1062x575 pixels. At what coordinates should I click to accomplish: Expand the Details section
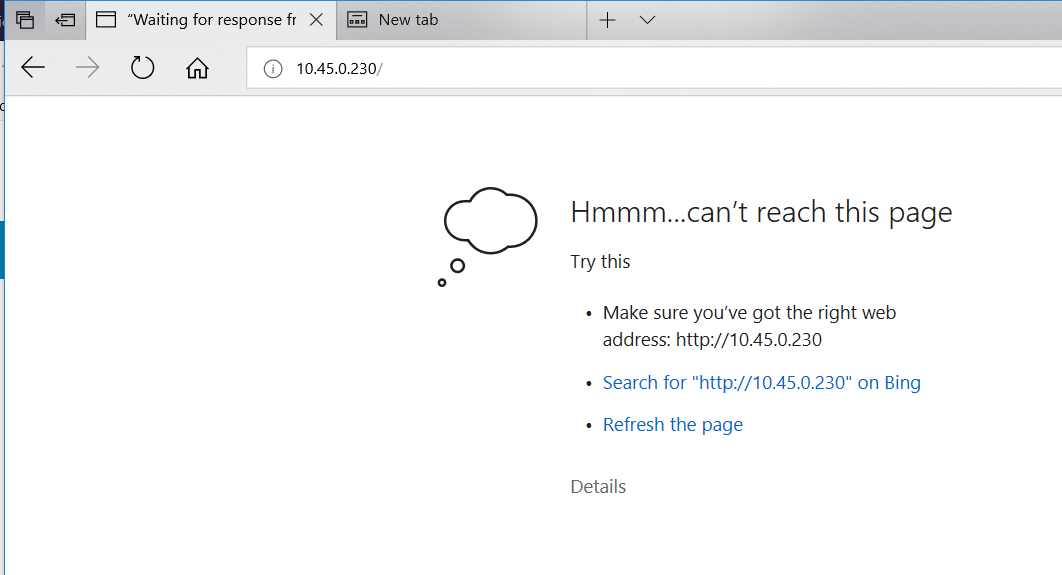[598, 486]
